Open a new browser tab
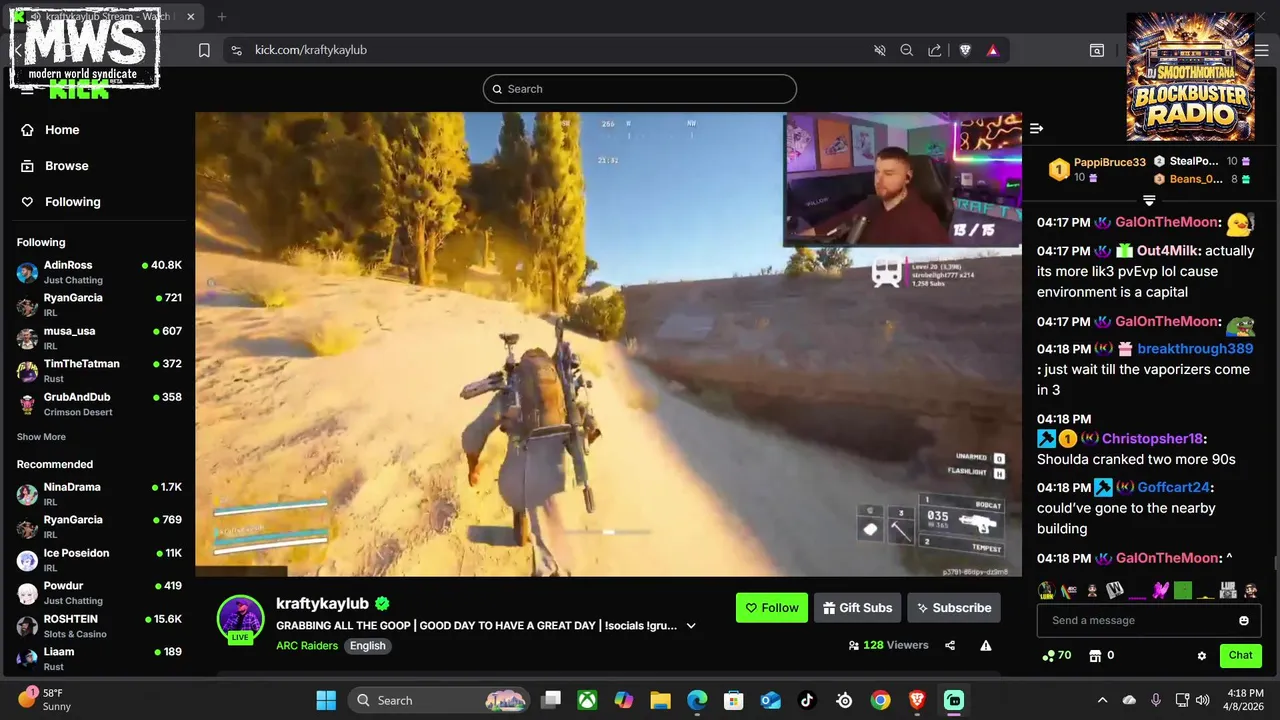Screen dimensions: 1280x720 click(x=222, y=17)
